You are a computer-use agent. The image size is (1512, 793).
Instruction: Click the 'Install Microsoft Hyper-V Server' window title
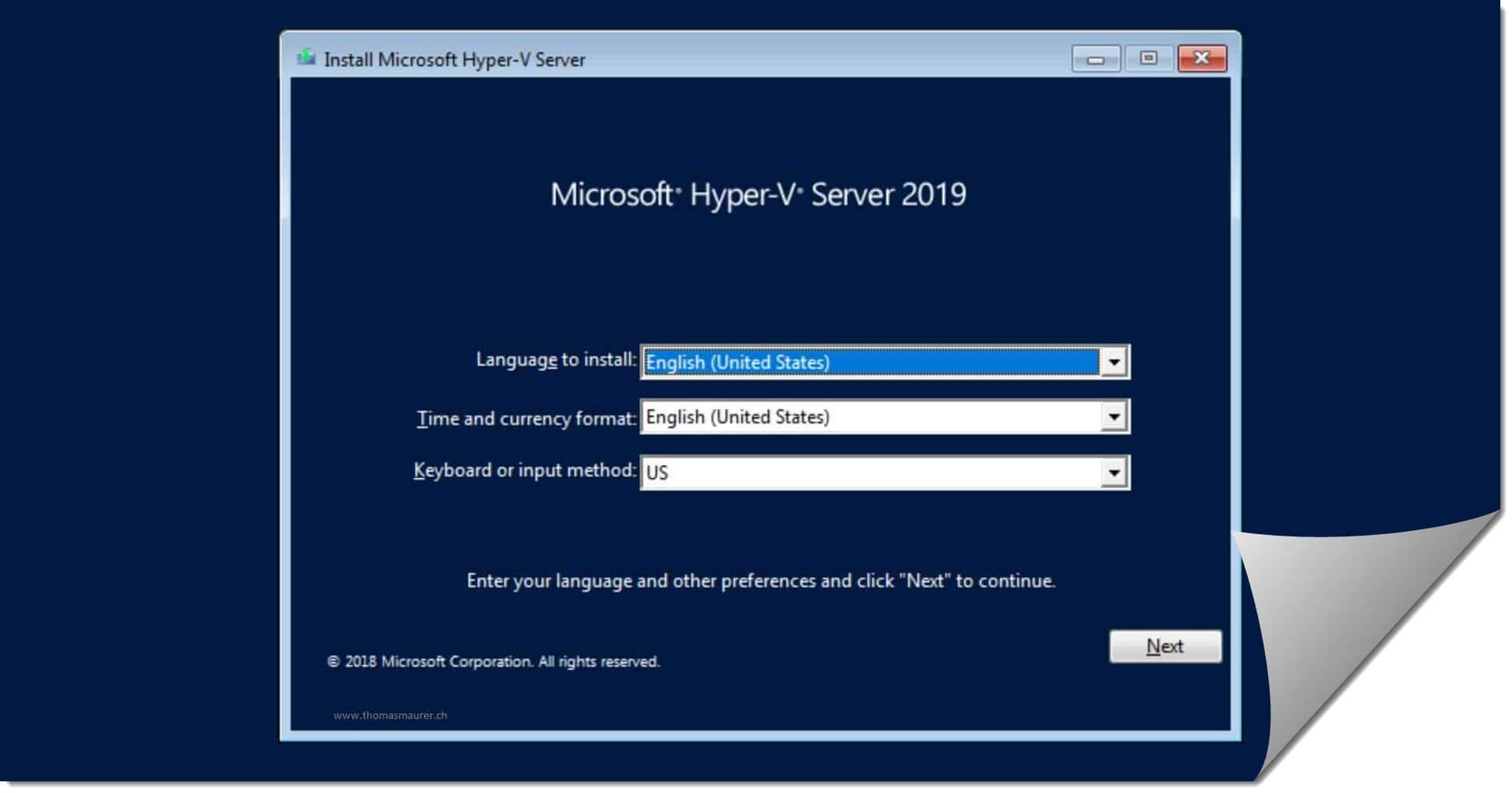coord(454,60)
